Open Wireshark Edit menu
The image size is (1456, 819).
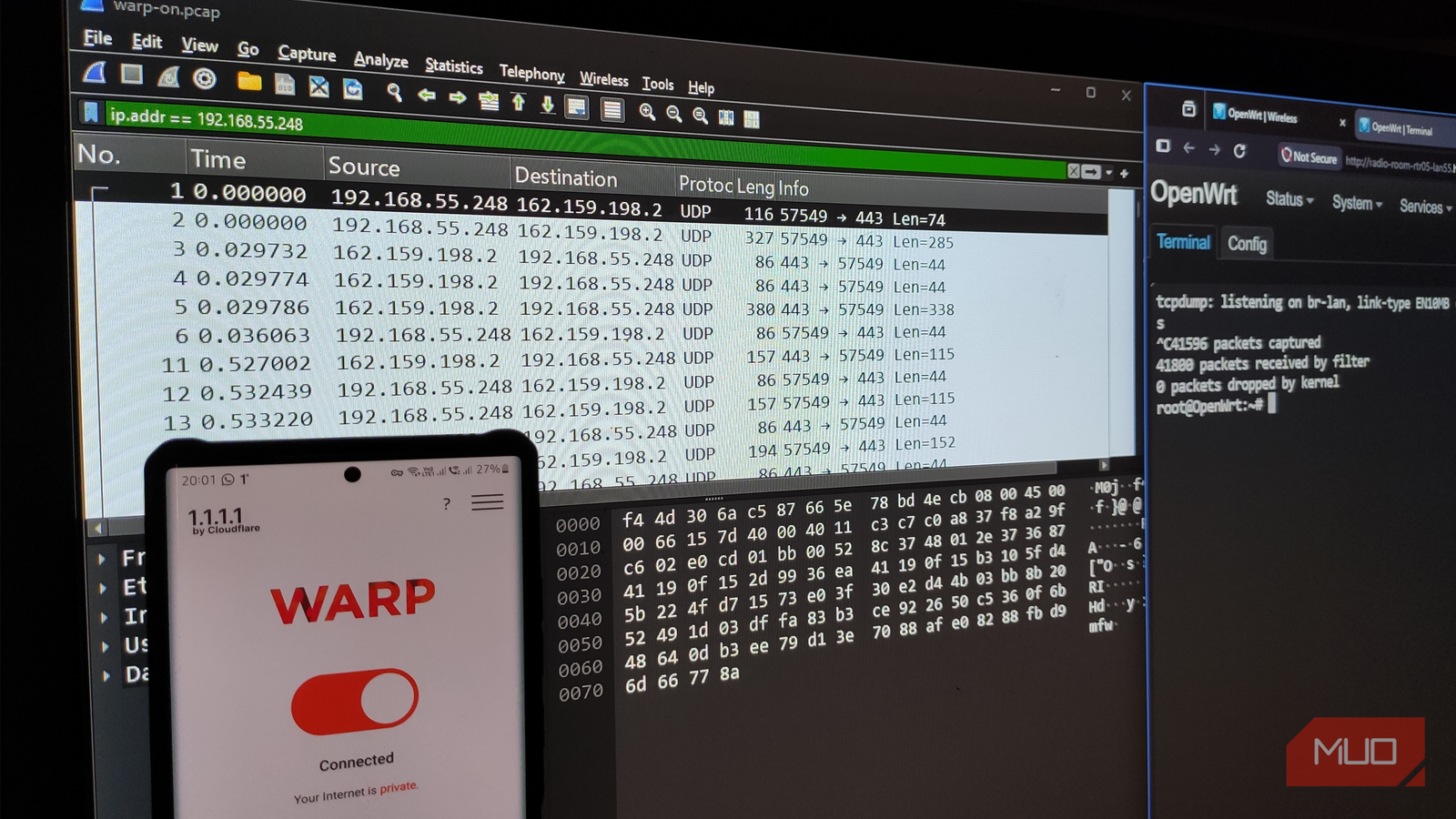147,42
